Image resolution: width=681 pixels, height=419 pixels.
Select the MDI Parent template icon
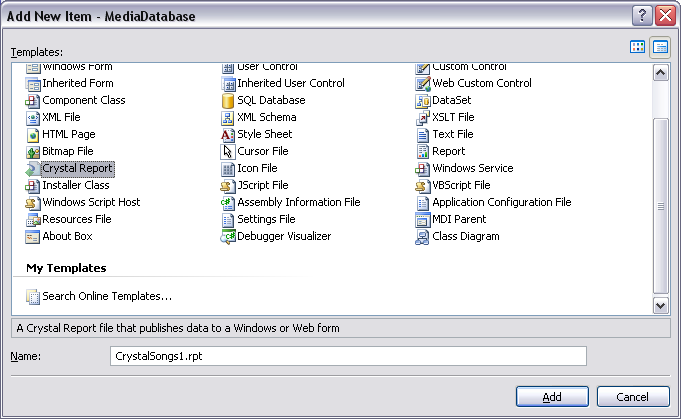[x=423, y=220]
